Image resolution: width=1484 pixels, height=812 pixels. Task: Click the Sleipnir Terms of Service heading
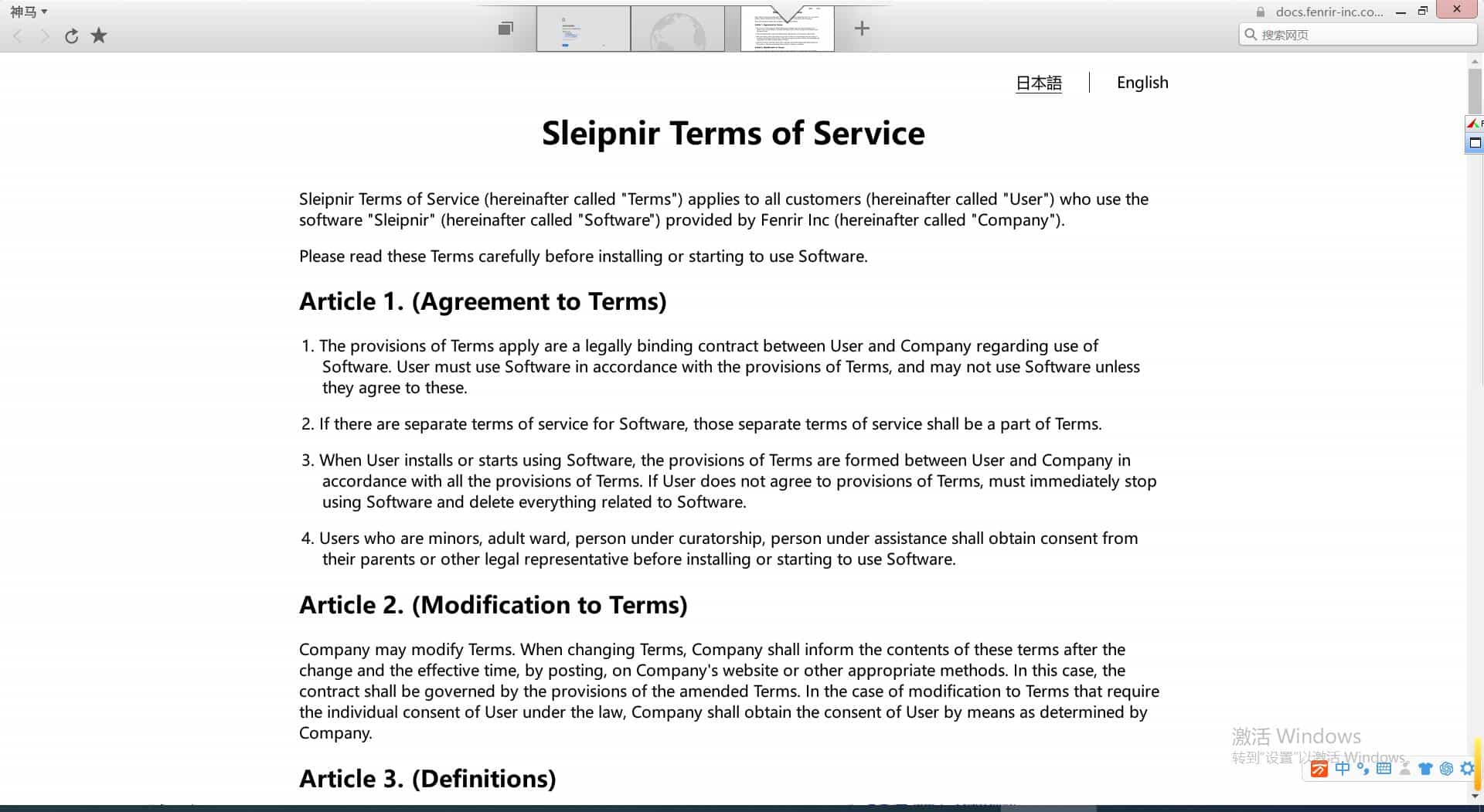pyautogui.click(x=733, y=134)
